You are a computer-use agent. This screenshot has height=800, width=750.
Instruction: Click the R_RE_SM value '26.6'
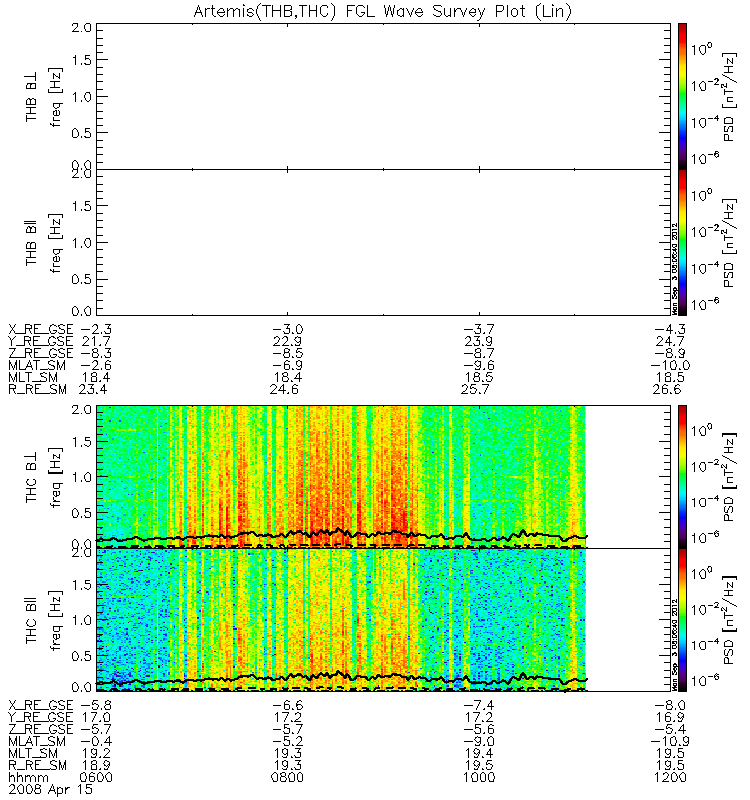click(x=666, y=389)
